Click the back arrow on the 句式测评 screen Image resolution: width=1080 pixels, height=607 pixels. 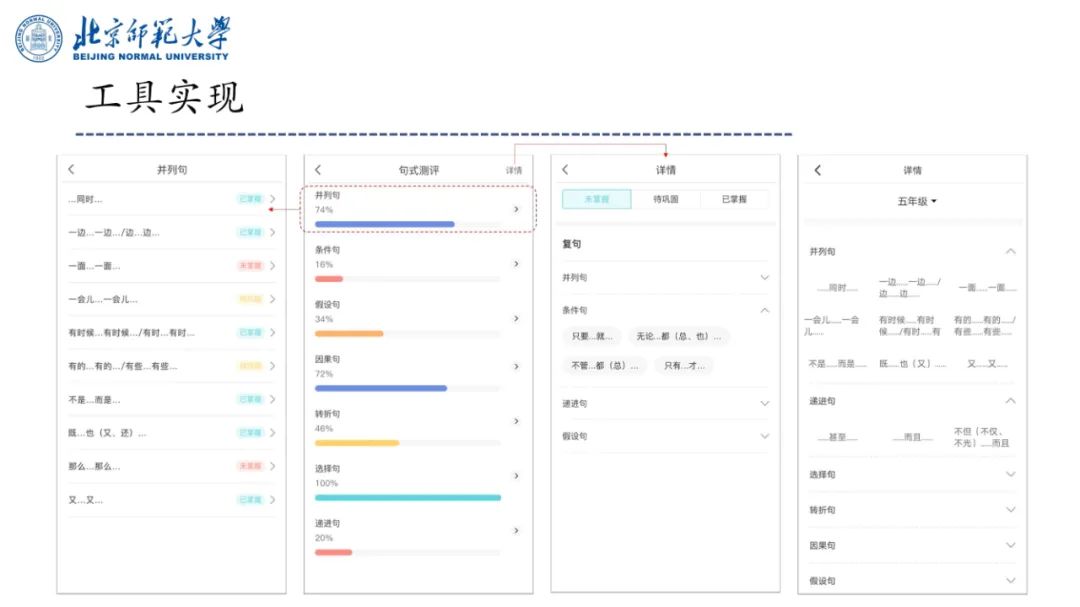[316, 169]
